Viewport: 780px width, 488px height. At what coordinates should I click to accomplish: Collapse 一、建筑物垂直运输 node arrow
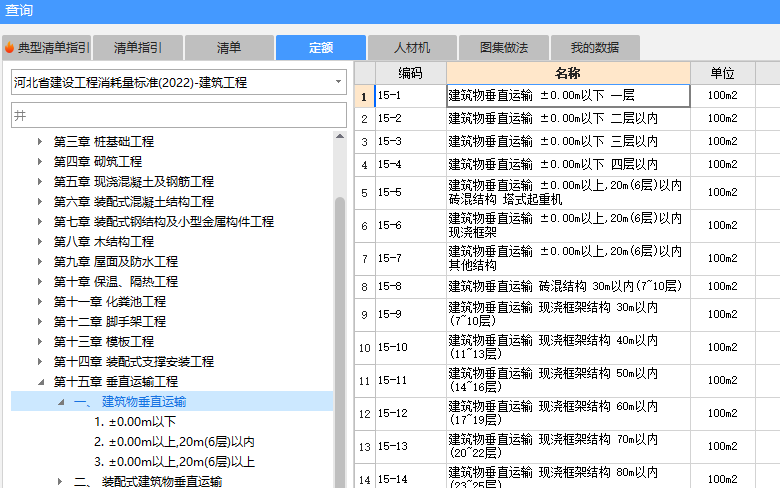[61, 402]
